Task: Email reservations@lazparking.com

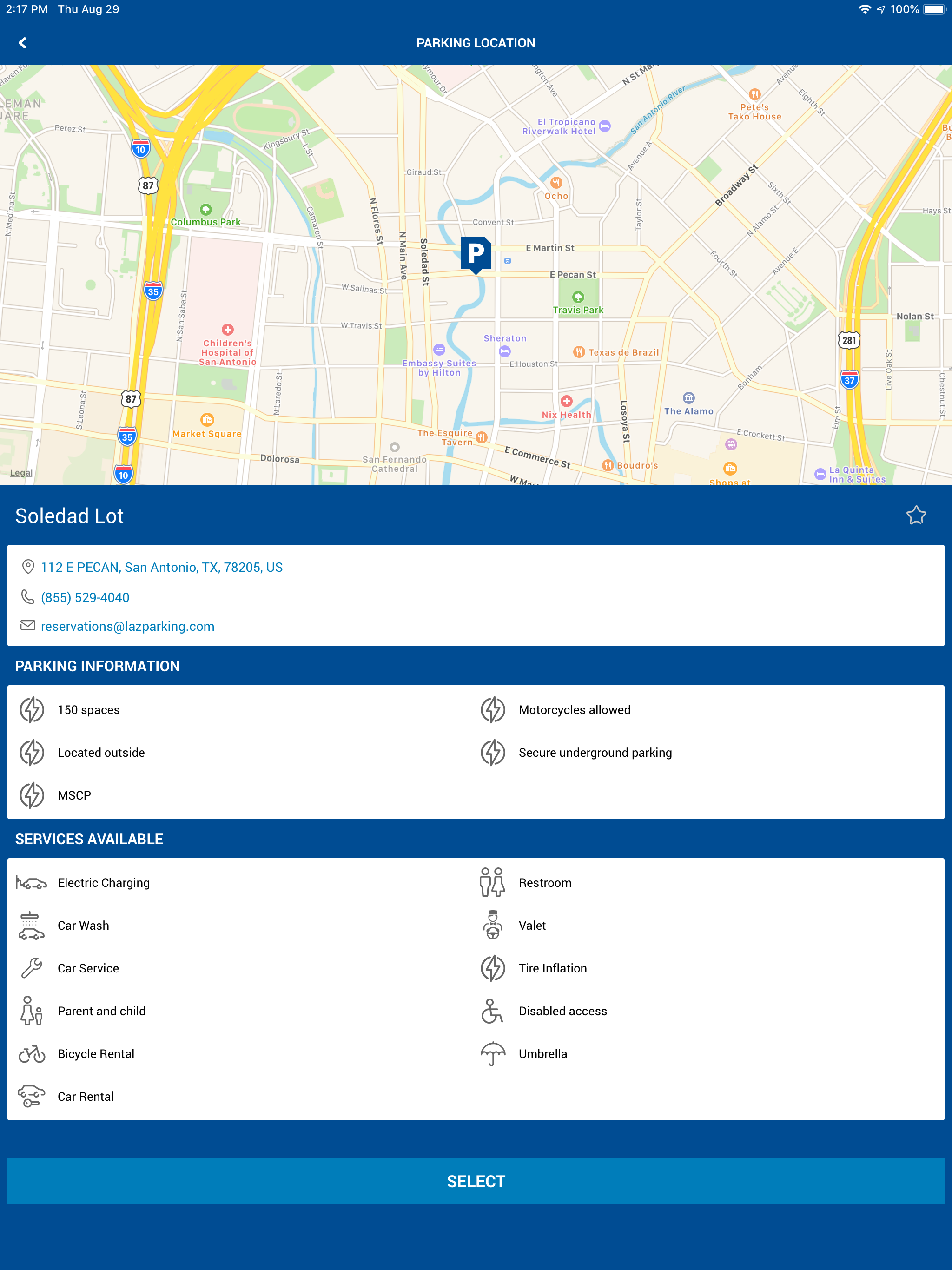Action: click(x=127, y=626)
